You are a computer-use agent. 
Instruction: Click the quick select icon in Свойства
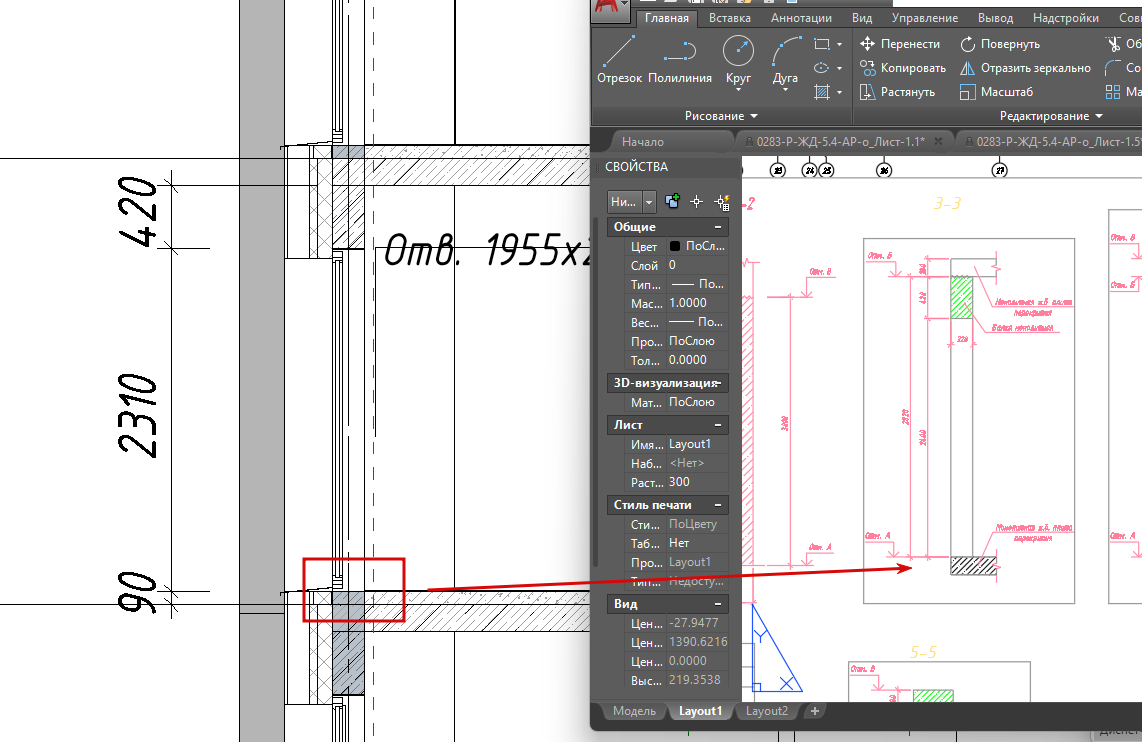(722, 202)
